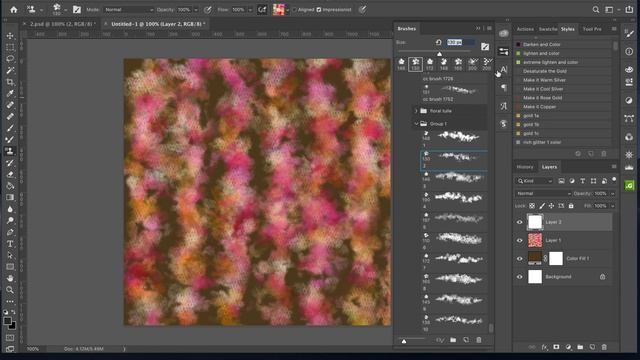Screen dimensions: 640x360
Task: Switch to the Tool Presets tab
Action: click(592, 29)
